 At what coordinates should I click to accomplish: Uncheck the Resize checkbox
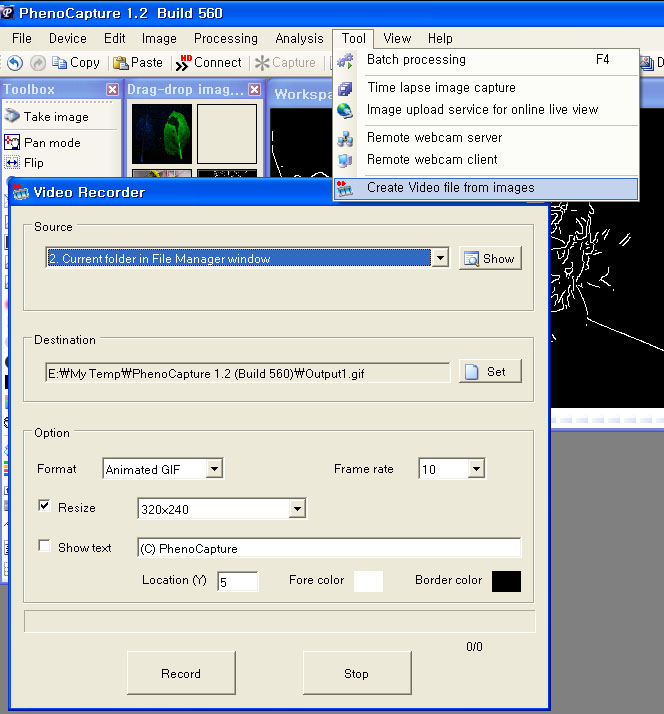coord(44,507)
